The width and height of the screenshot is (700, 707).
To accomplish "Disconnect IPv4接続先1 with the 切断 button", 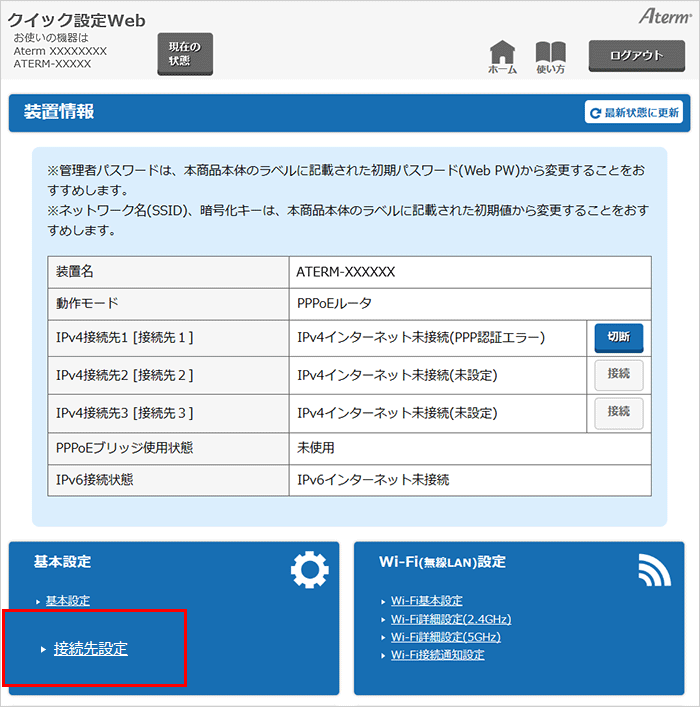I will pos(618,338).
